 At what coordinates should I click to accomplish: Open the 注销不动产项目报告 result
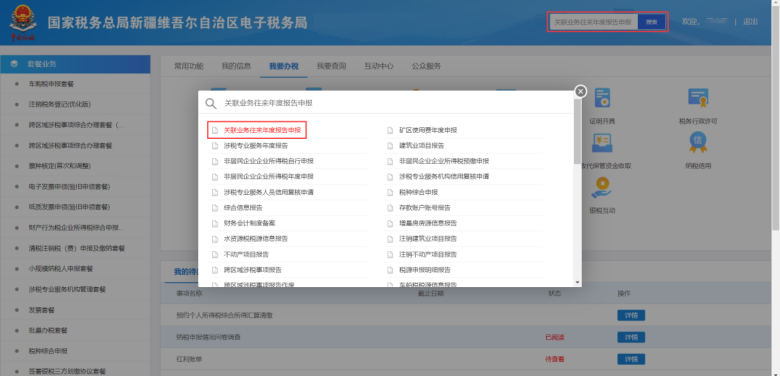coord(428,254)
